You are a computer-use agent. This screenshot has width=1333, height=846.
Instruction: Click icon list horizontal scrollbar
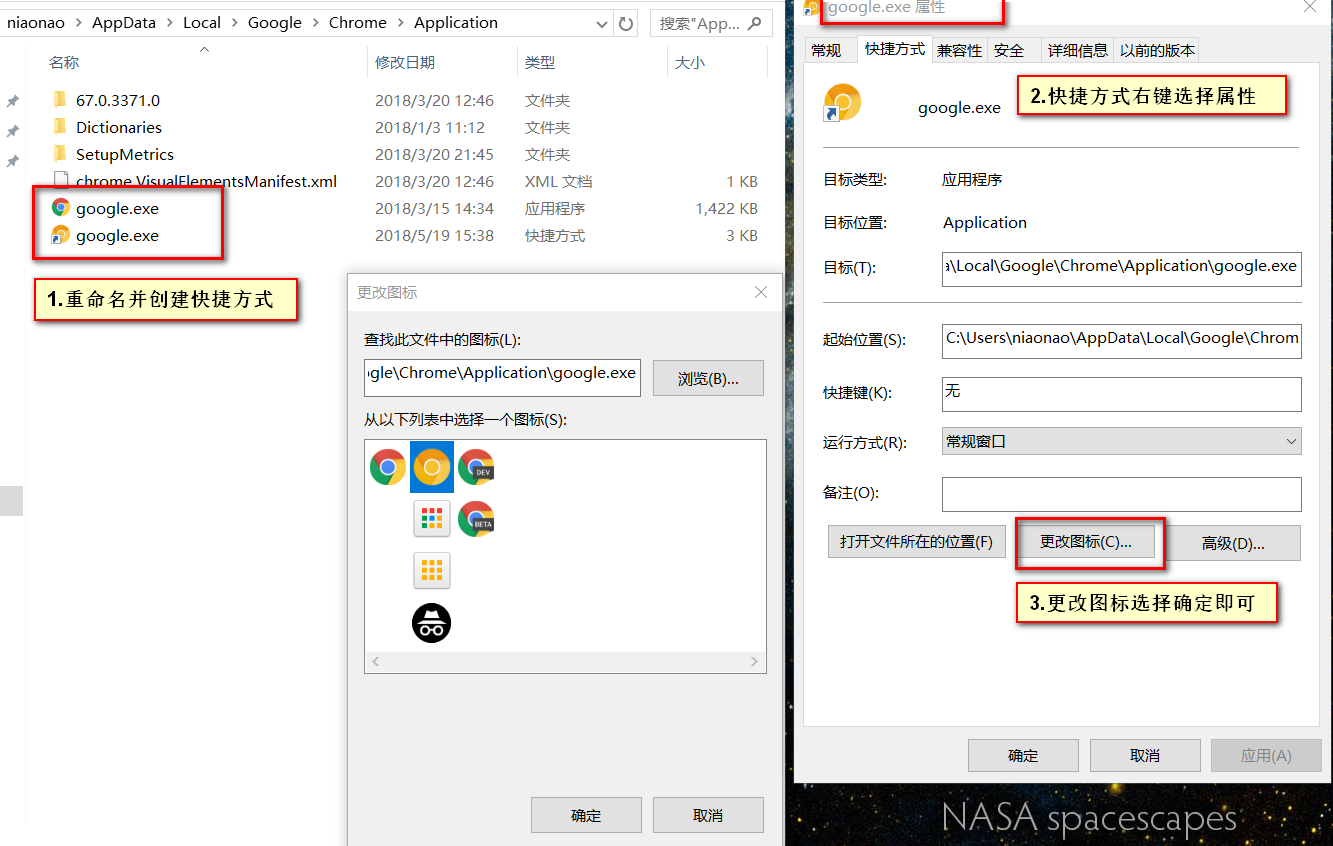[x=565, y=662]
